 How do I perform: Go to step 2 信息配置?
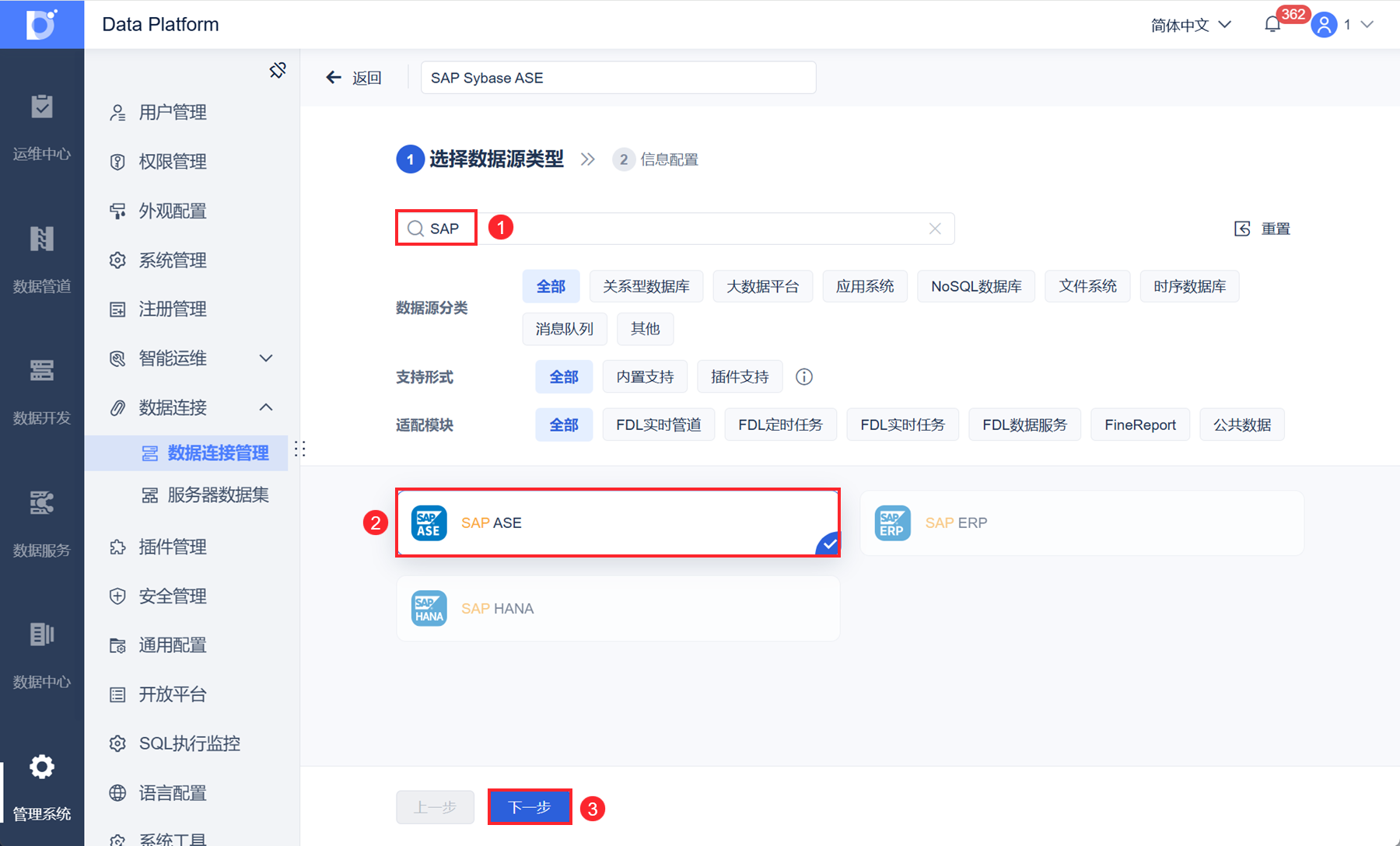click(x=656, y=159)
